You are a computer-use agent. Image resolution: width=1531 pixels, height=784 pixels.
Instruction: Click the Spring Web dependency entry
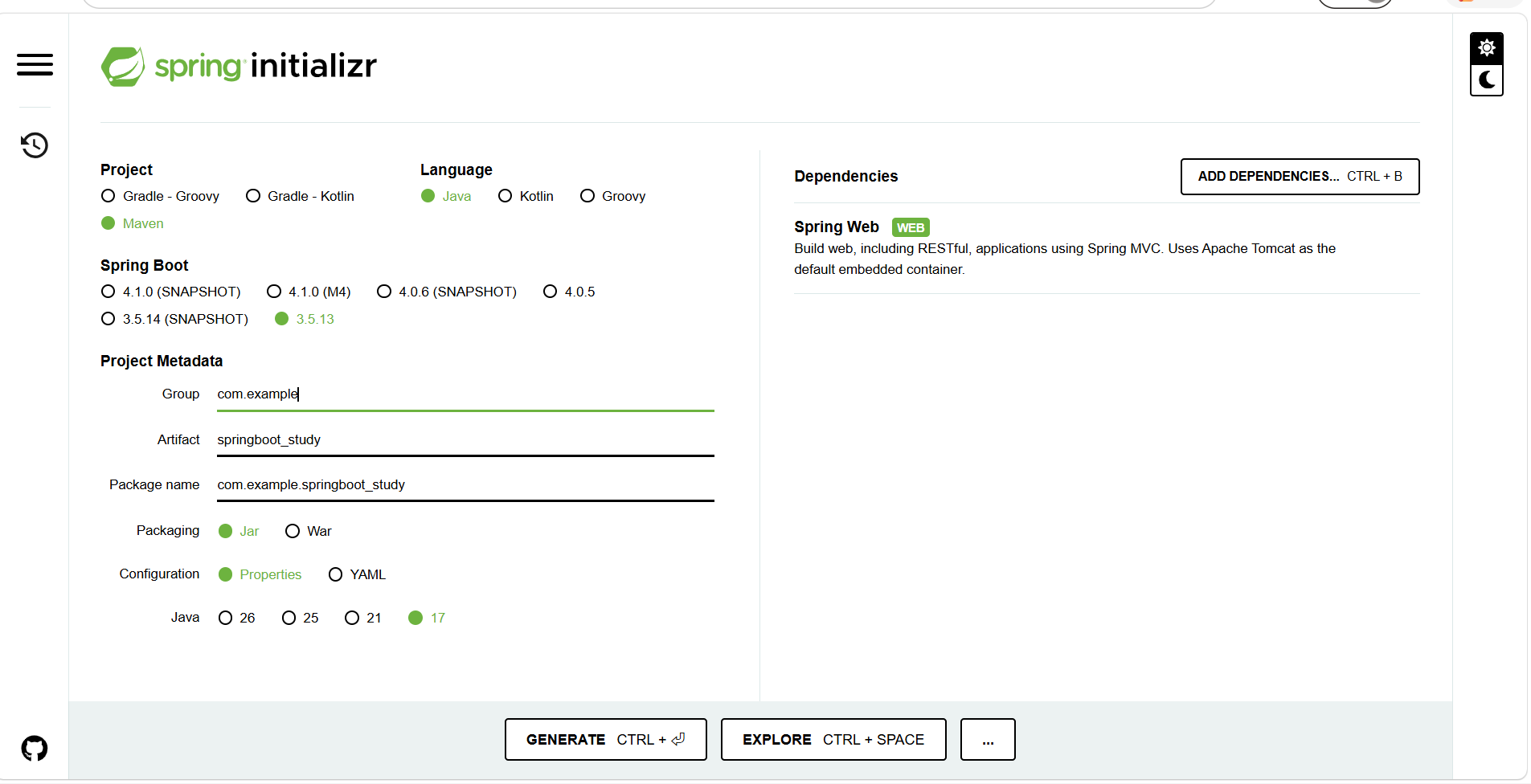pos(1107,247)
